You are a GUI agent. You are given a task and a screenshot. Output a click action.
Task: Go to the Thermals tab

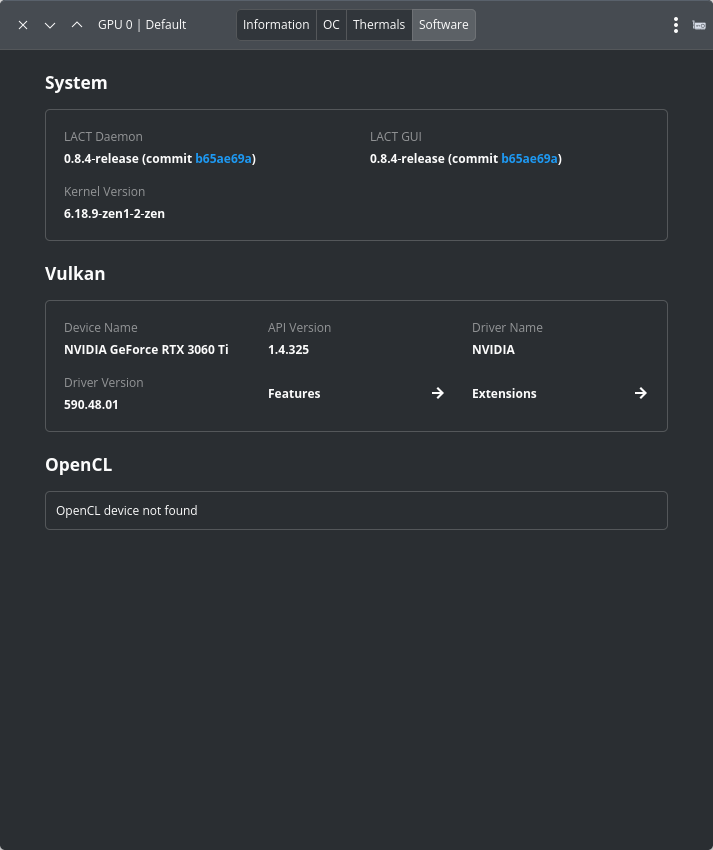tap(379, 25)
